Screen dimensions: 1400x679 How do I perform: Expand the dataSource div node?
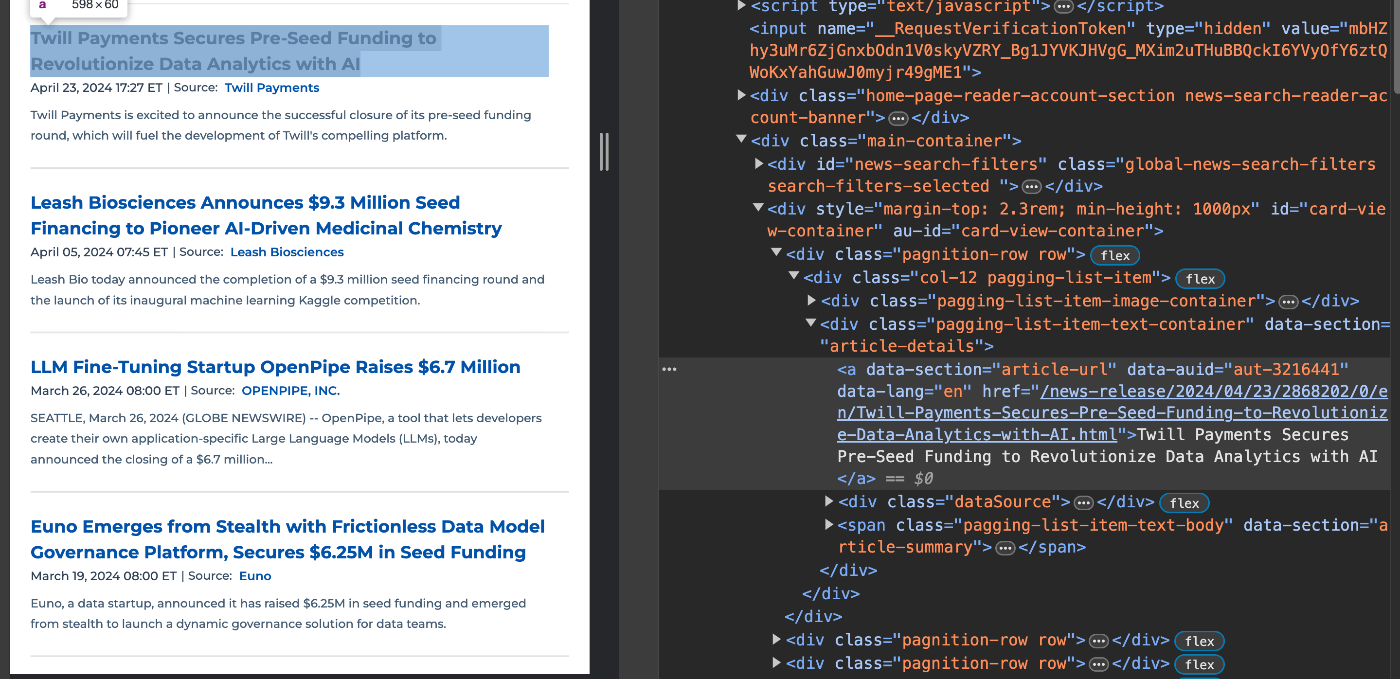[x=829, y=502]
